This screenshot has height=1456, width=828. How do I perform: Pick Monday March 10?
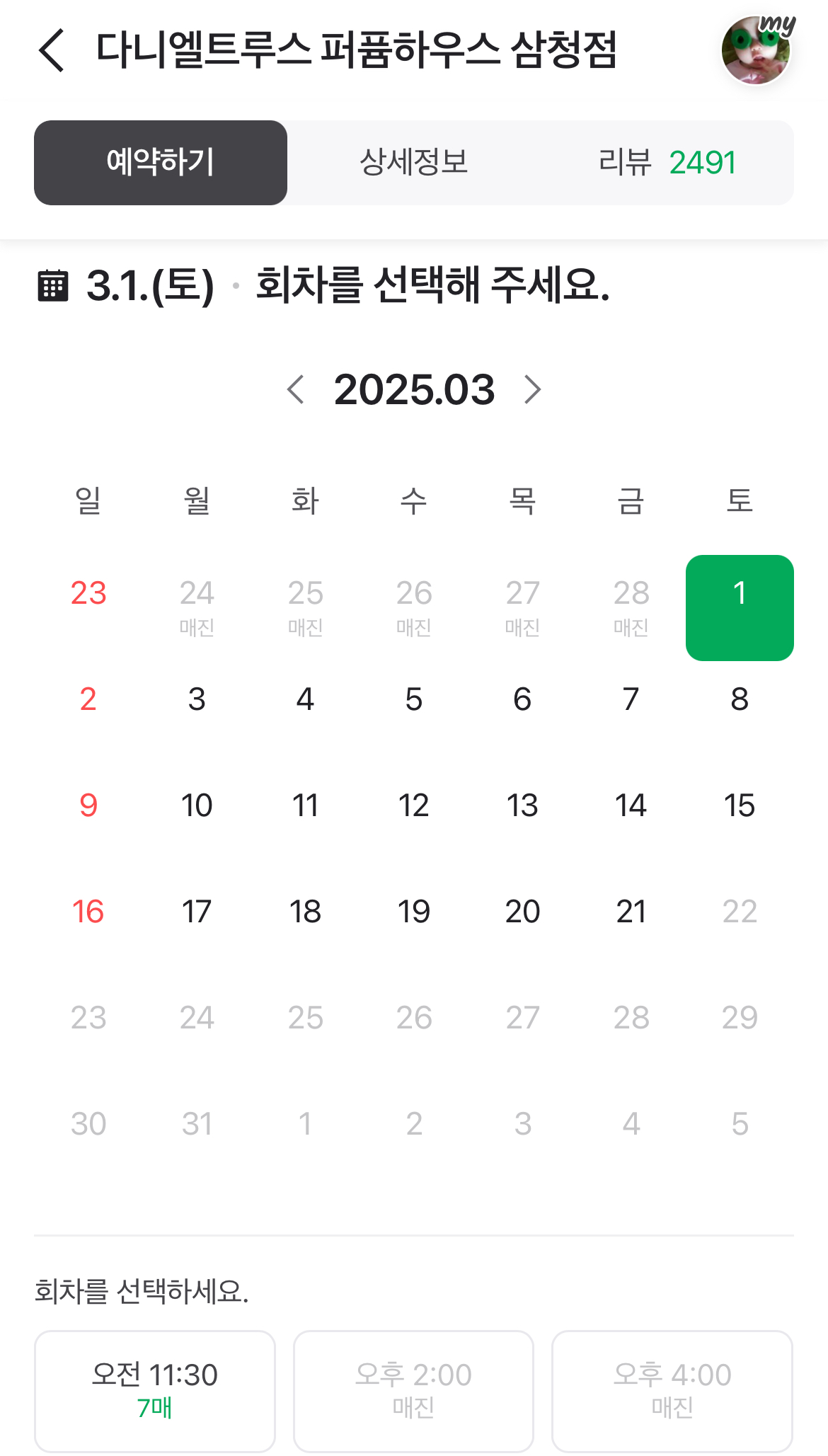coord(197,806)
